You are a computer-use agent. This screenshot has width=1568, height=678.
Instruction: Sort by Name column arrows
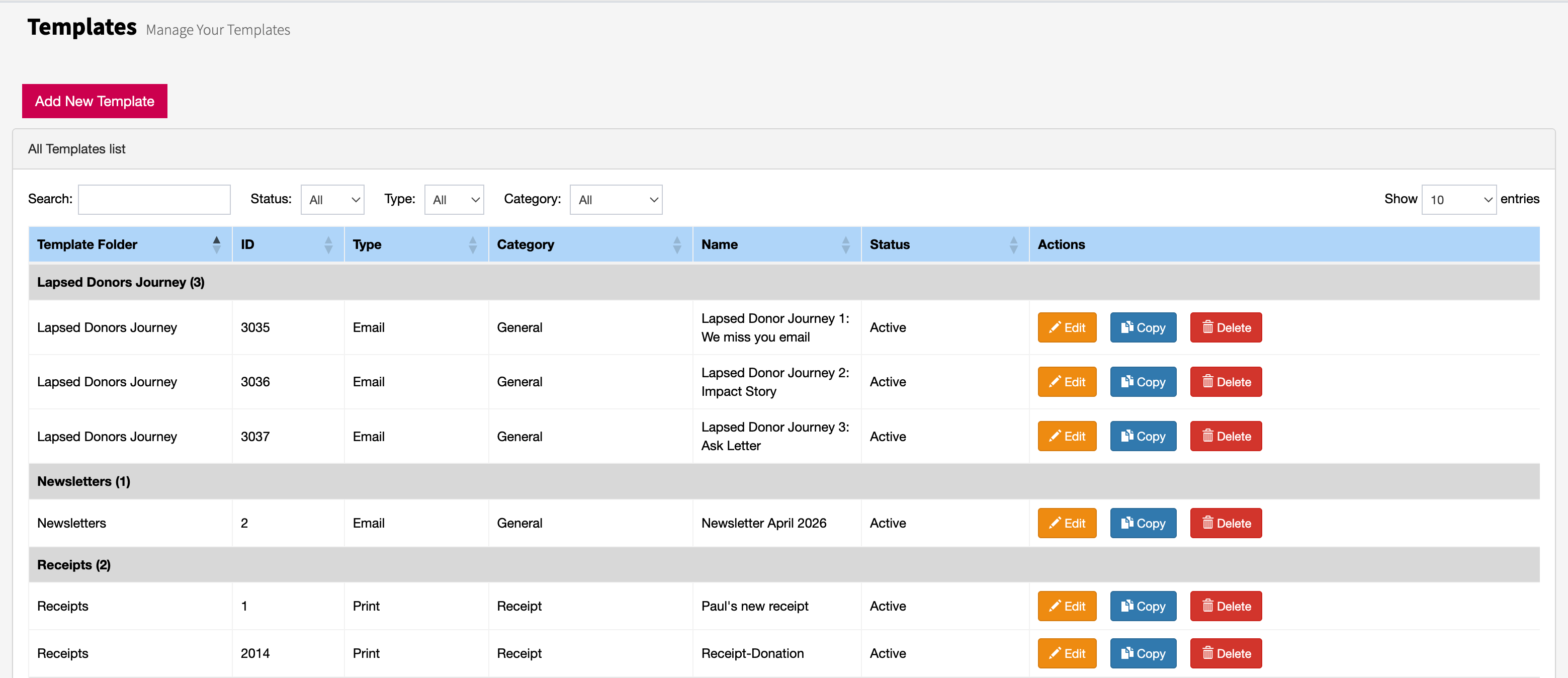coord(845,244)
